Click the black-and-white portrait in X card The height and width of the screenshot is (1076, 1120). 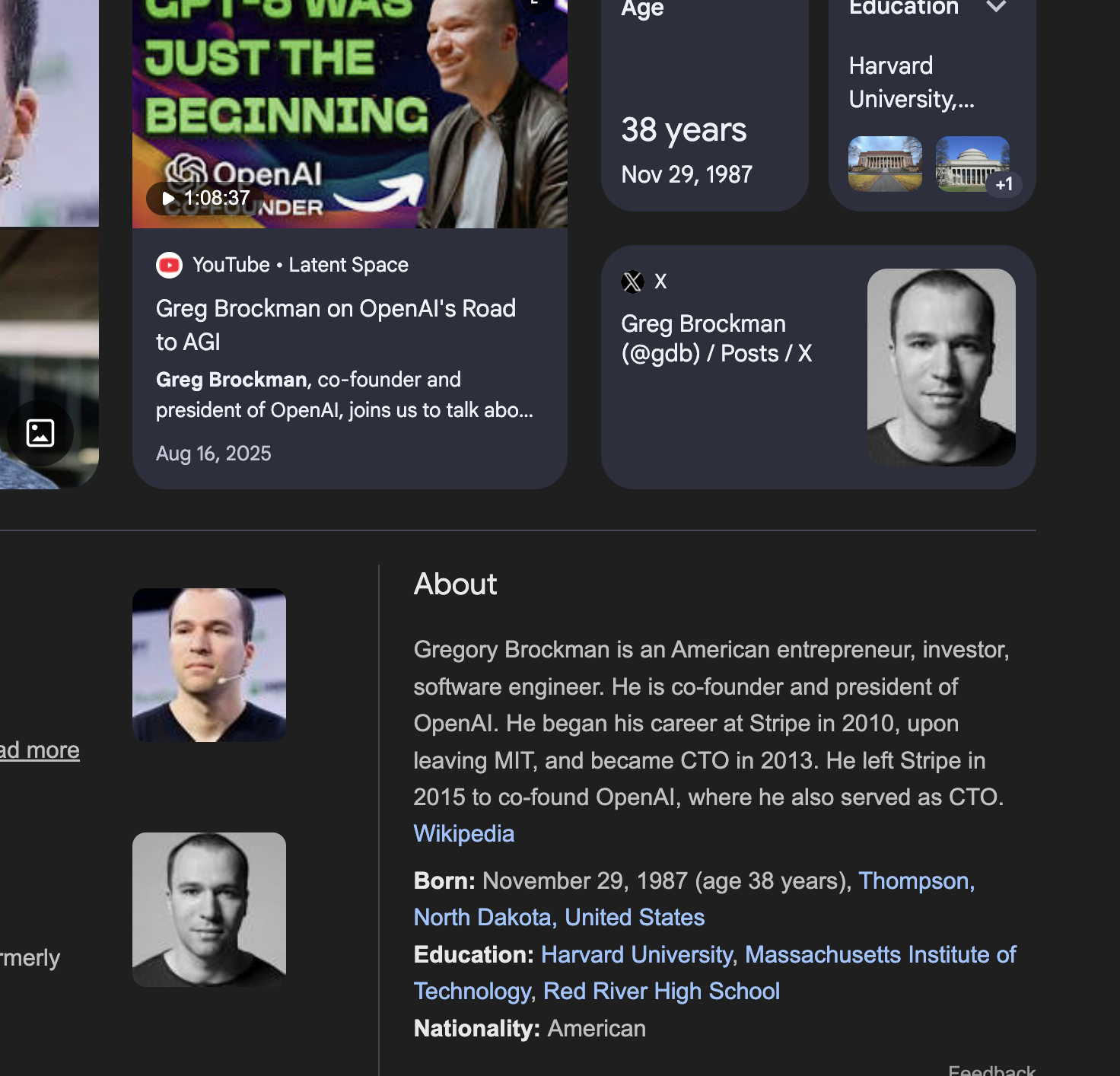pyautogui.click(x=941, y=368)
